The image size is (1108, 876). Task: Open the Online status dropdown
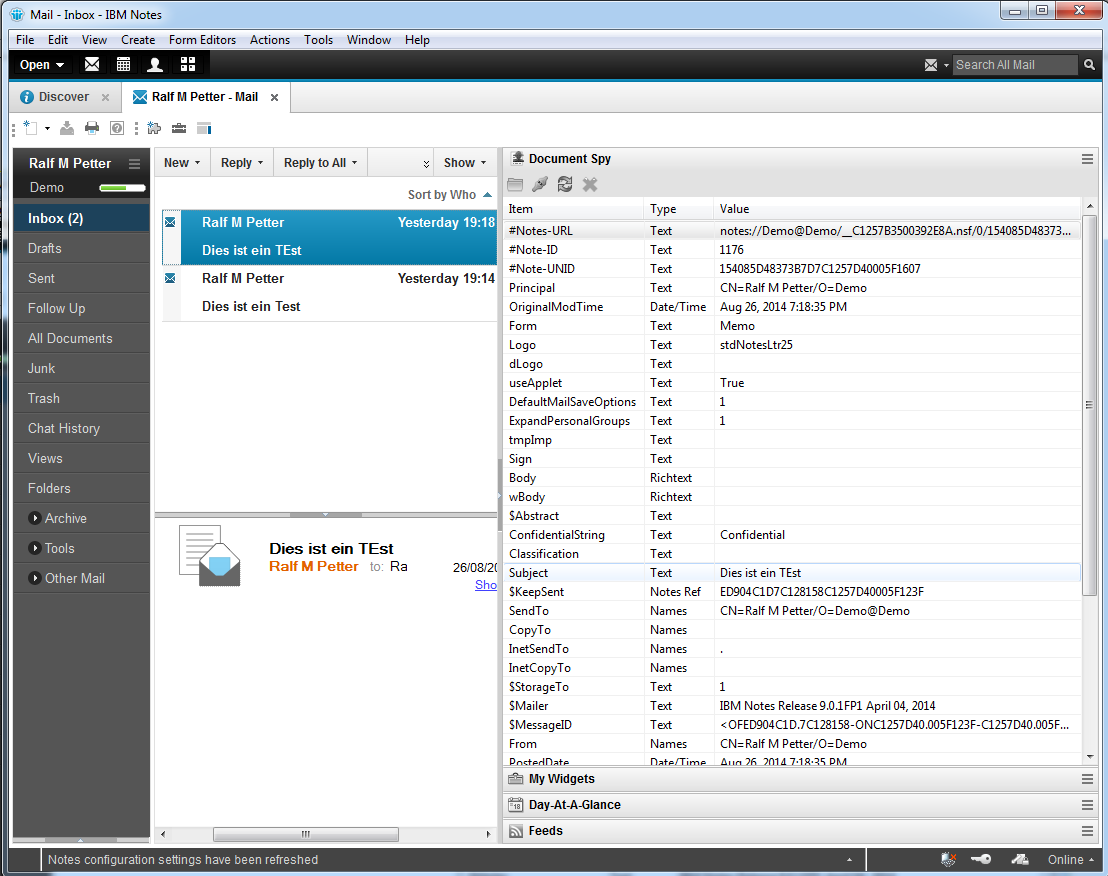coord(1073,860)
